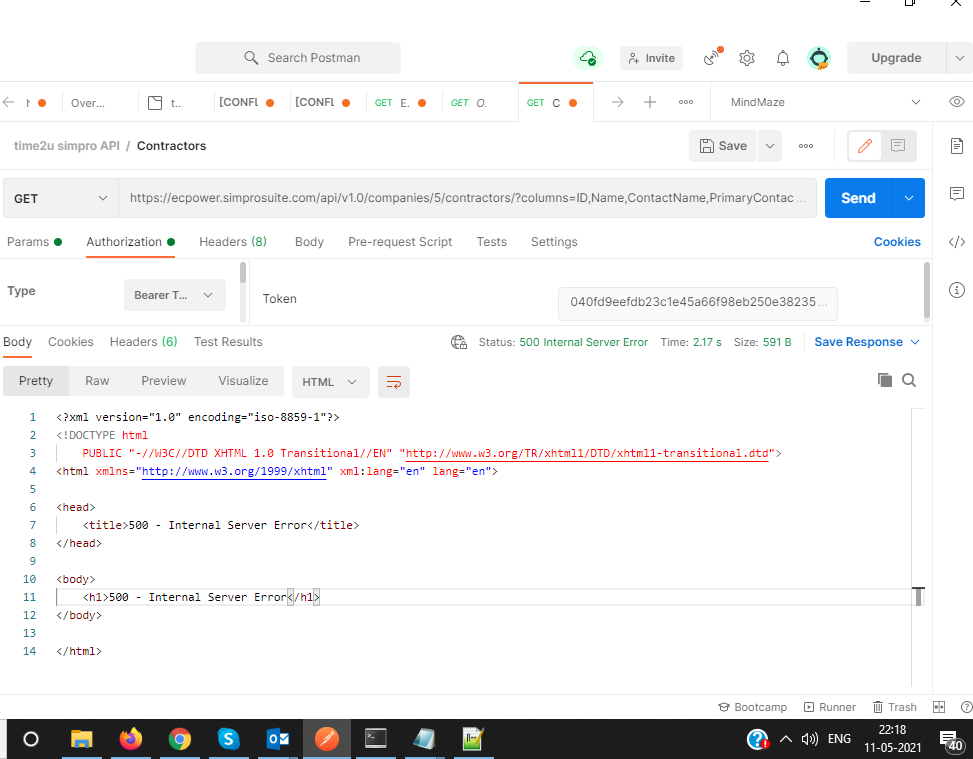
Task: Open the Pre-request Script tab
Action: (400, 242)
